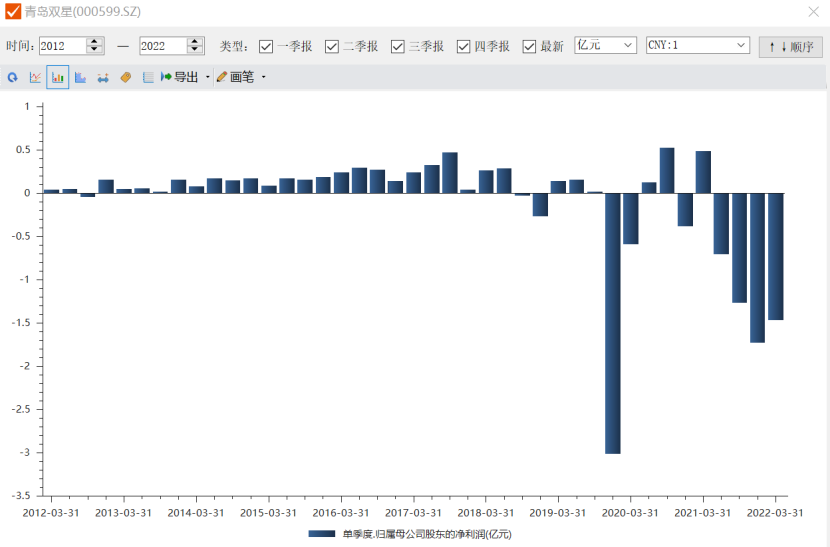Image resolution: width=830 pixels, height=547 pixels.
Task: Click the 2012-03-31 axis label
Action: point(51,513)
